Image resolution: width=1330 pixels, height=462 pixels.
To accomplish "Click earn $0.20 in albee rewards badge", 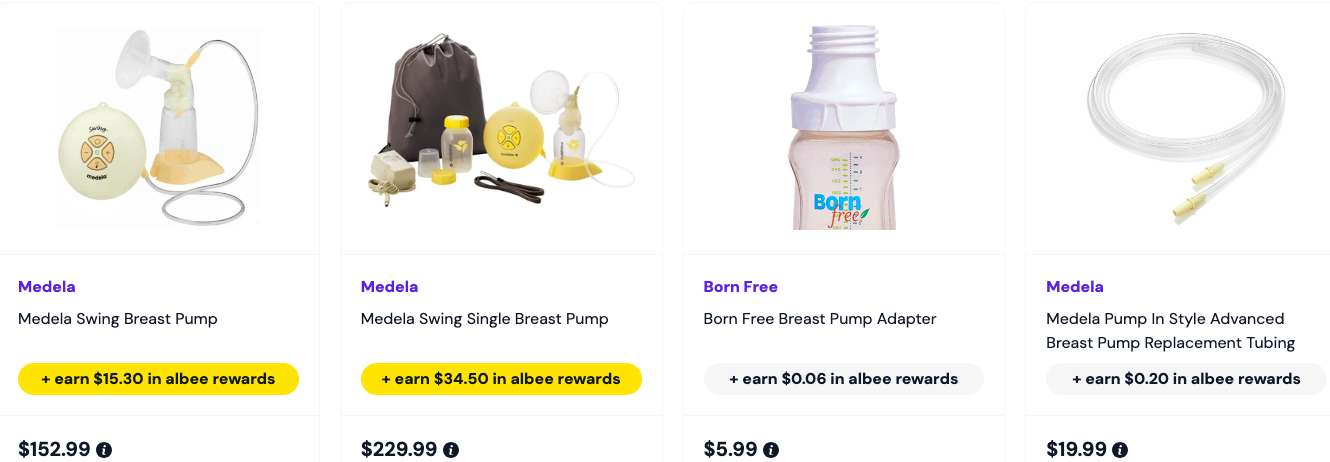I will pos(1186,379).
